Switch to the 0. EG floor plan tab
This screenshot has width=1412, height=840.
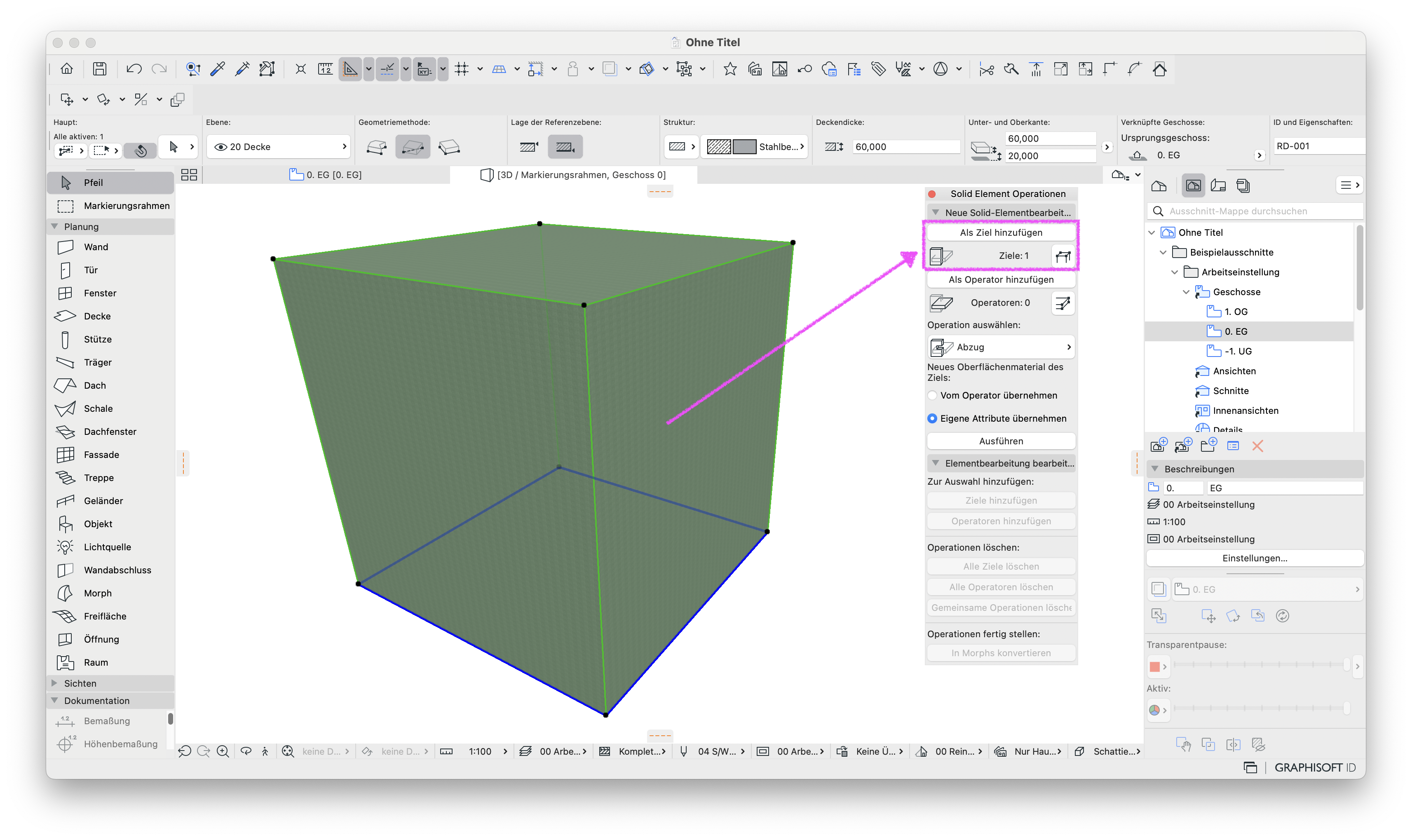[x=326, y=175]
